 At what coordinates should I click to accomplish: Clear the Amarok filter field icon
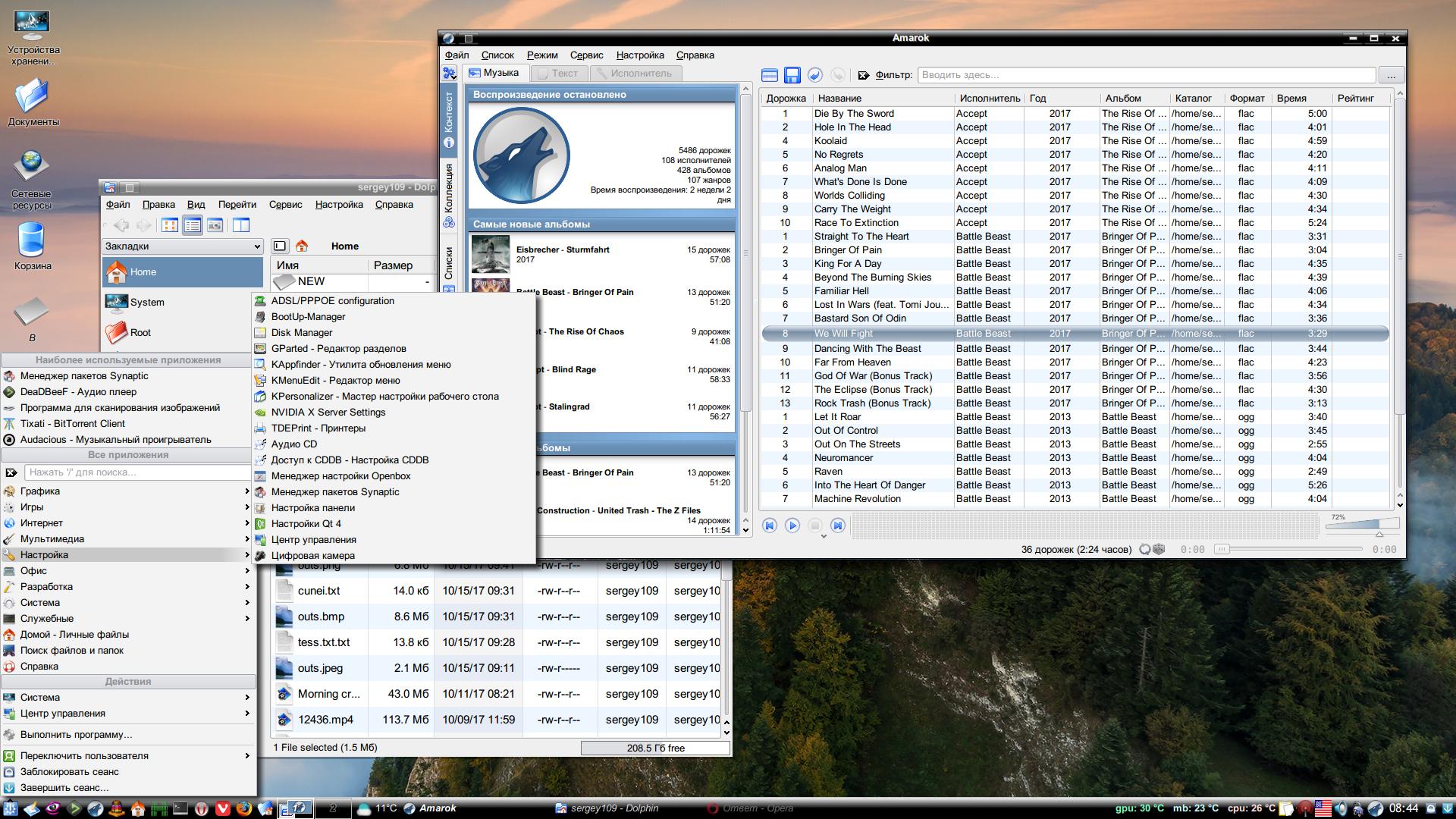pos(864,75)
